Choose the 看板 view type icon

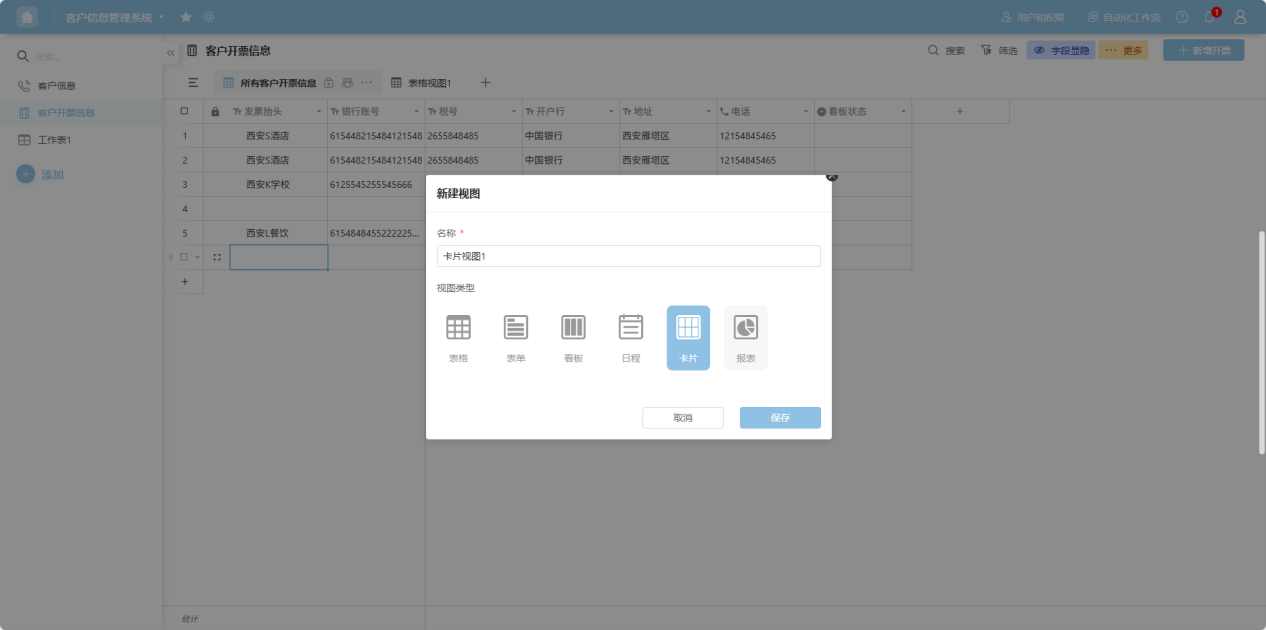[x=573, y=337]
